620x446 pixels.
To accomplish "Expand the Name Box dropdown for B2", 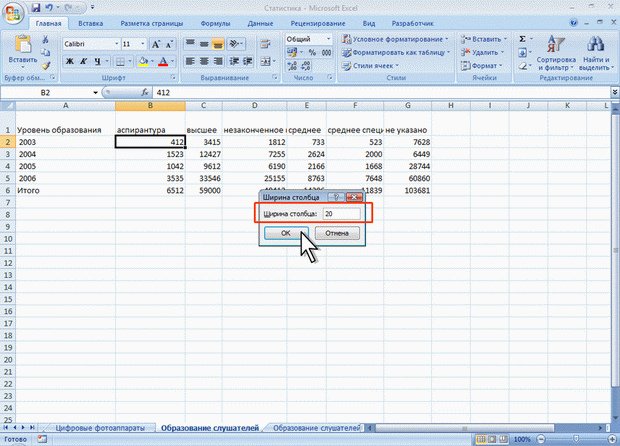I will pyautogui.click(x=95, y=93).
